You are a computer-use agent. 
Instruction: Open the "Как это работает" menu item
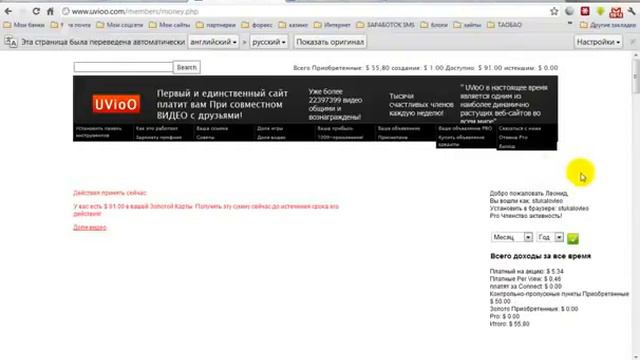[x=157, y=129]
